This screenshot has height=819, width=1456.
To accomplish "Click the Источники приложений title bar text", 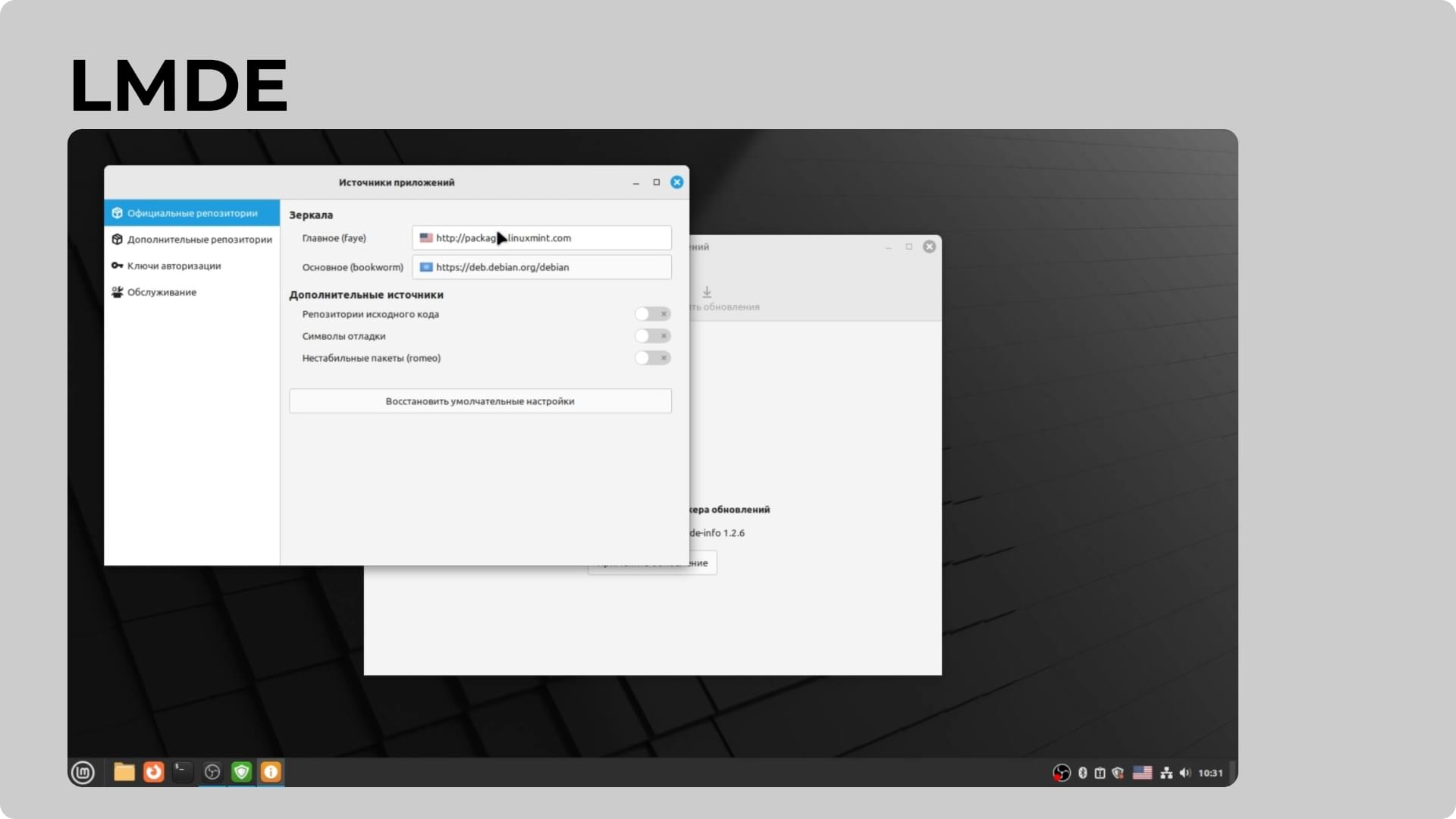I will tap(397, 183).
